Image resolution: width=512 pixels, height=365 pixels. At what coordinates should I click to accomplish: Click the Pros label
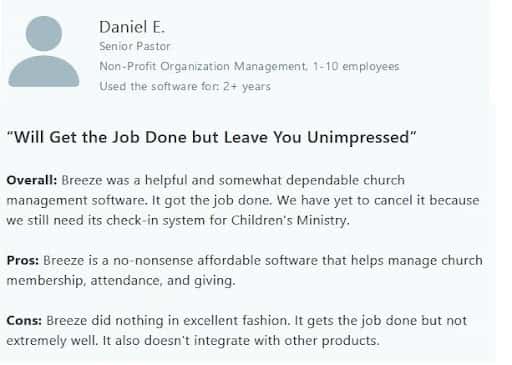coord(23,260)
